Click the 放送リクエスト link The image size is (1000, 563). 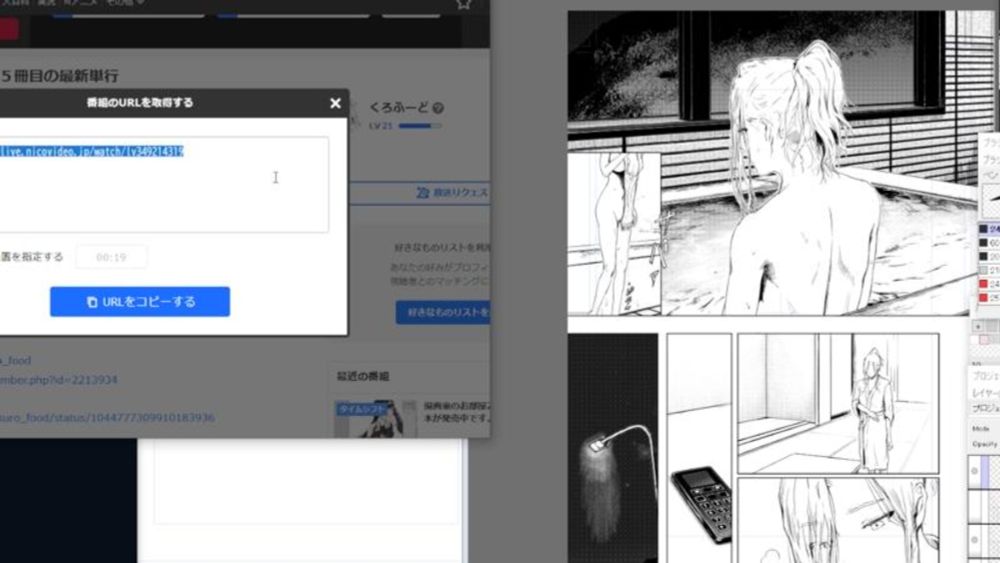[x=452, y=193]
